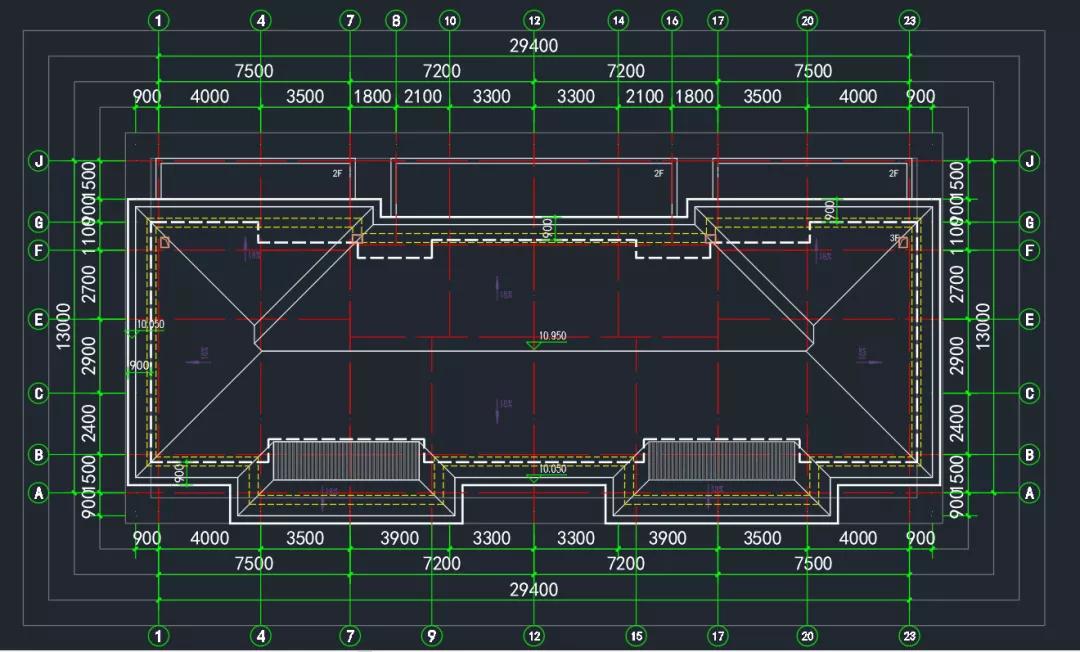Click grid bubble 15 on the bottom axis row
This screenshot has height=652, width=1080.
point(636,635)
